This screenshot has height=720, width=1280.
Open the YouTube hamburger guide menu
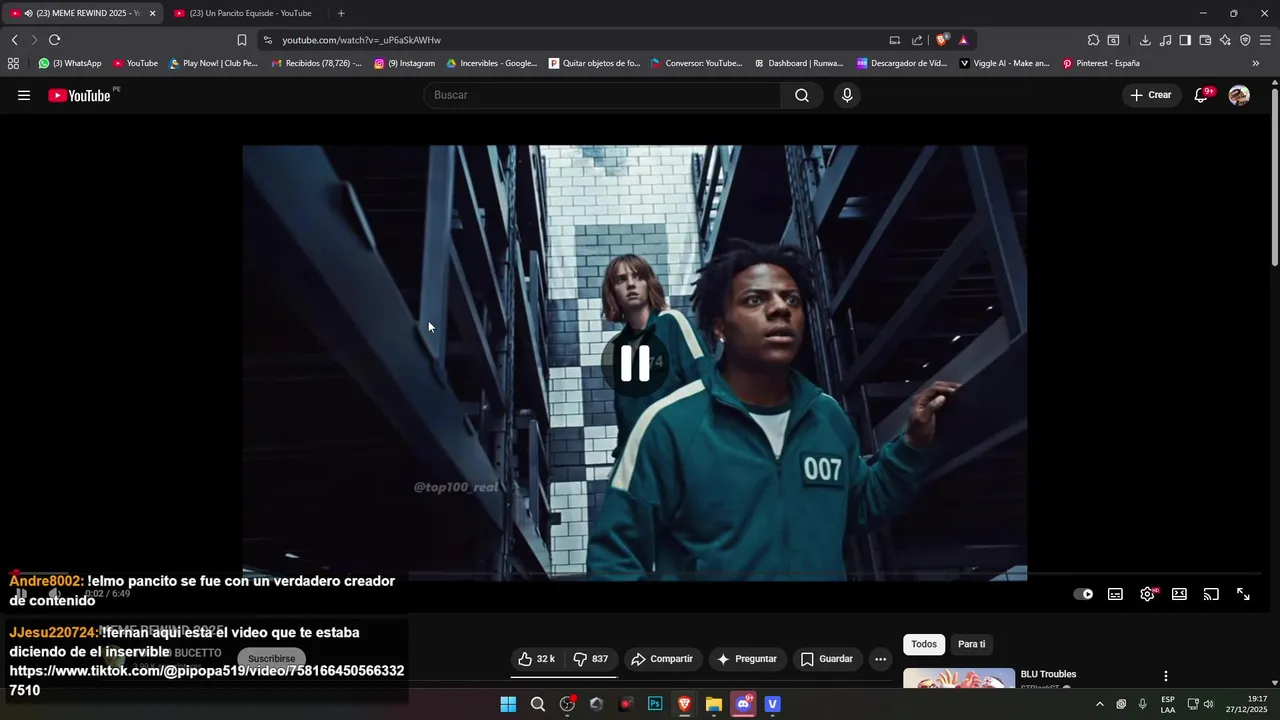[24, 95]
